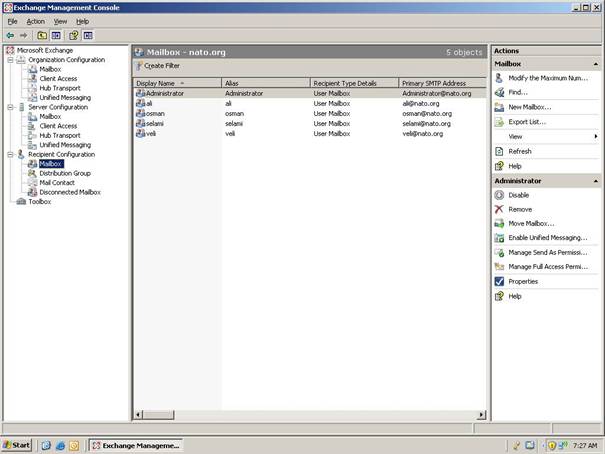Image resolution: width=605 pixels, height=454 pixels.
Task: Click the toolbar Help icon
Action: (x=73, y=34)
